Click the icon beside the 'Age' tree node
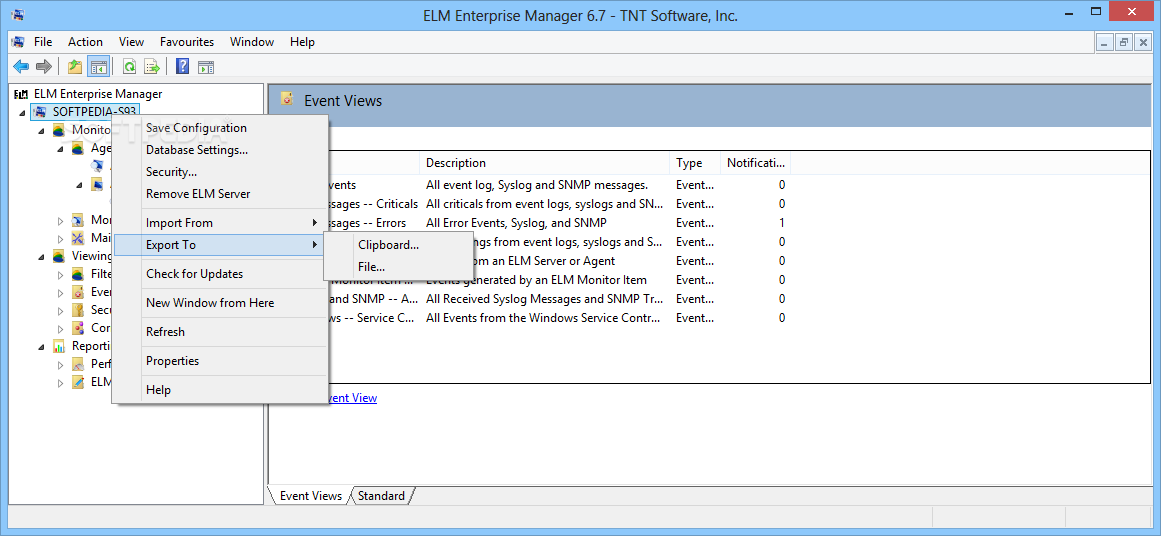The width and height of the screenshot is (1161, 536). click(78, 147)
